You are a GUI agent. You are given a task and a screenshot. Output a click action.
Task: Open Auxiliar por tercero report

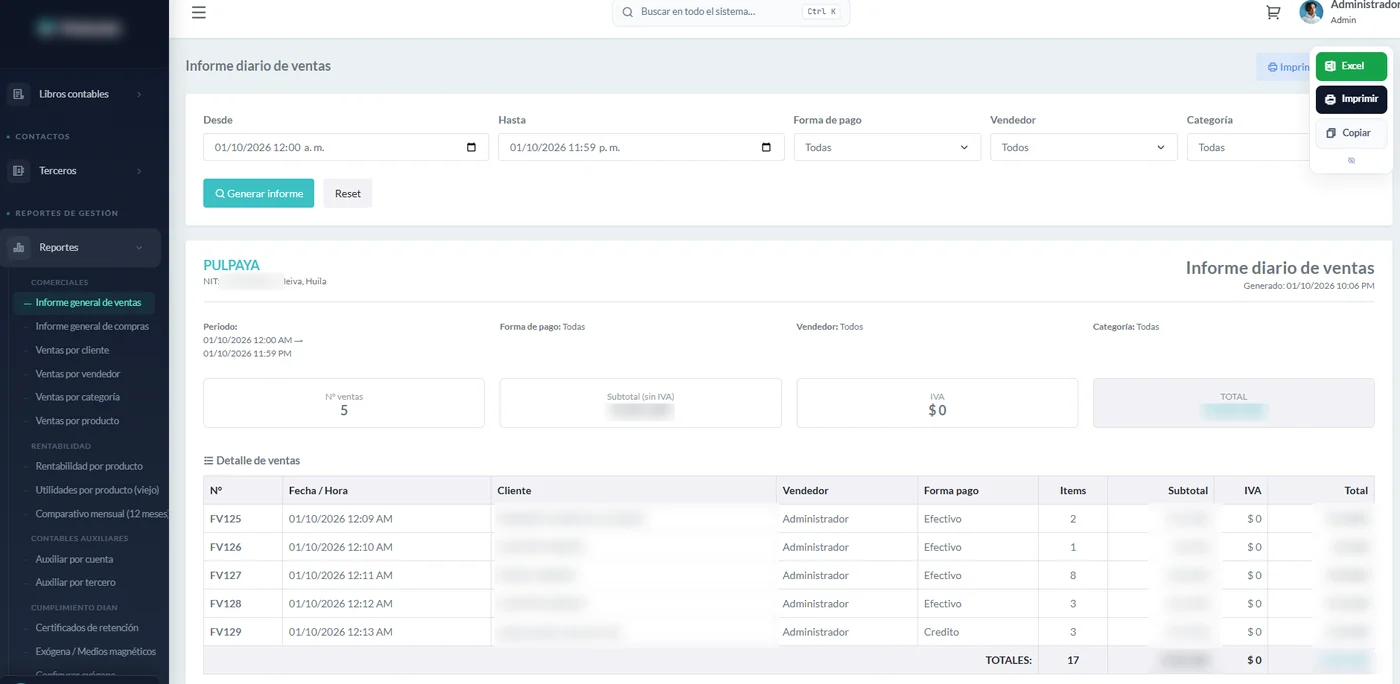(x=75, y=583)
